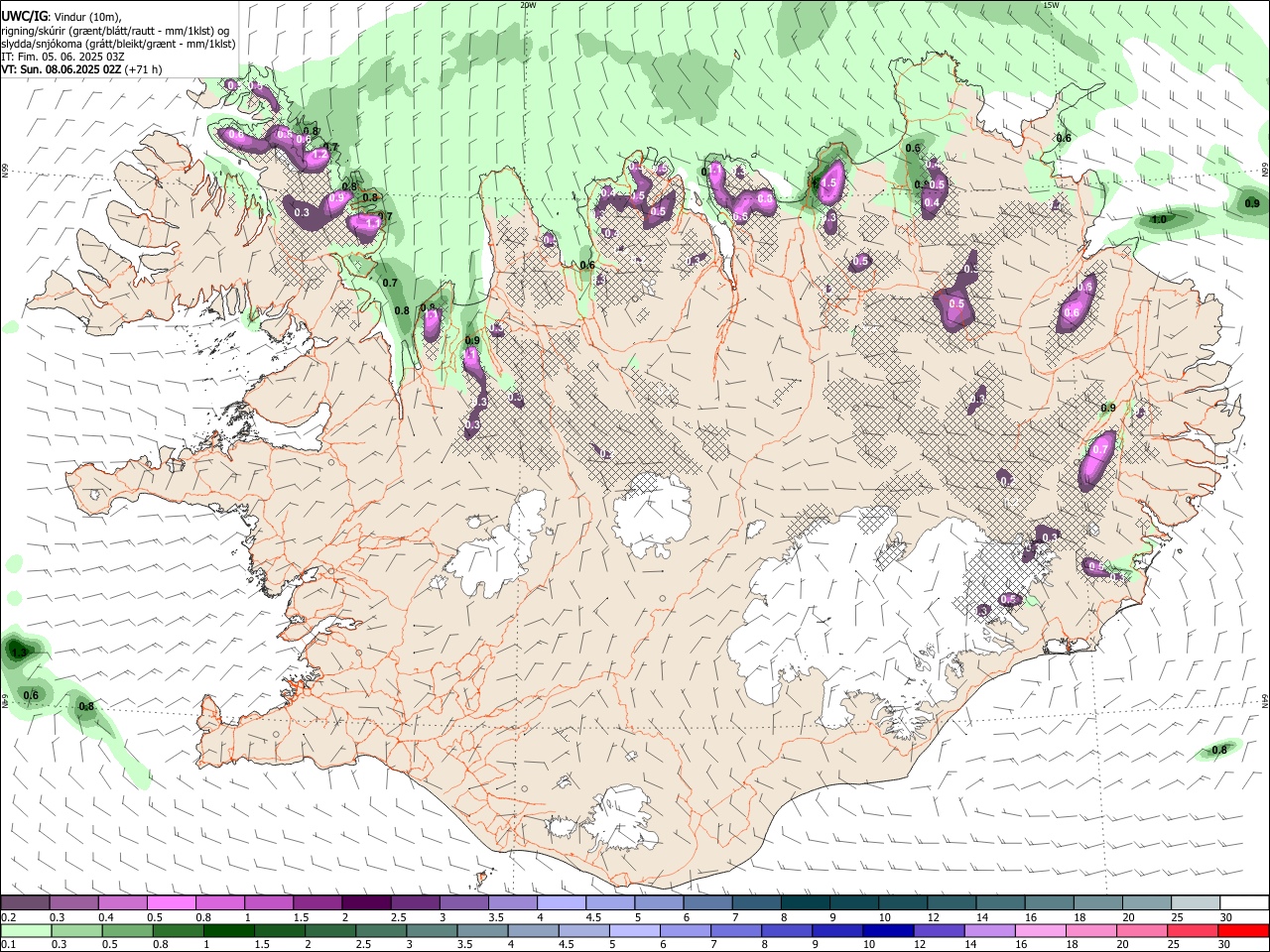The image size is (1270, 952).
Task: Select the lavender snow swatch between 4 and 4.5
Action: pos(562,903)
